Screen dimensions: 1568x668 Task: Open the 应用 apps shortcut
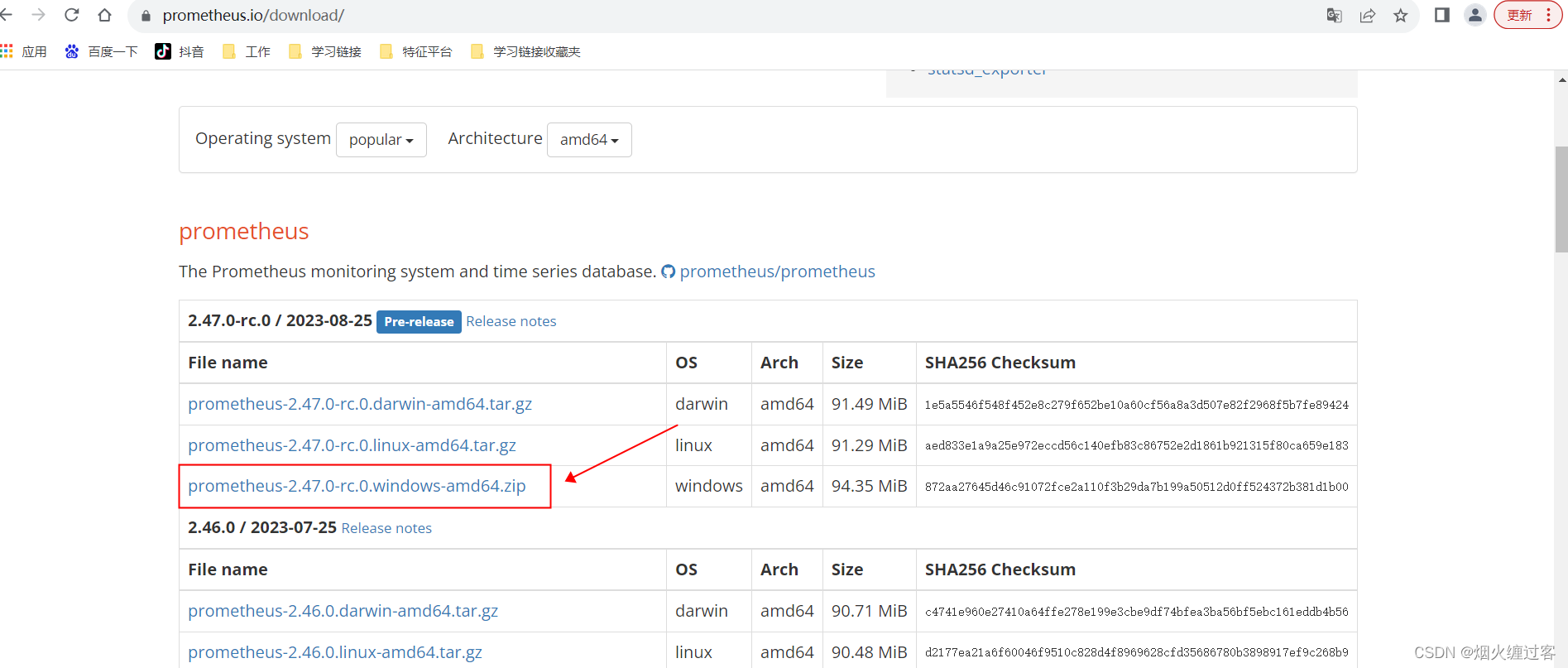pyautogui.click(x=24, y=51)
